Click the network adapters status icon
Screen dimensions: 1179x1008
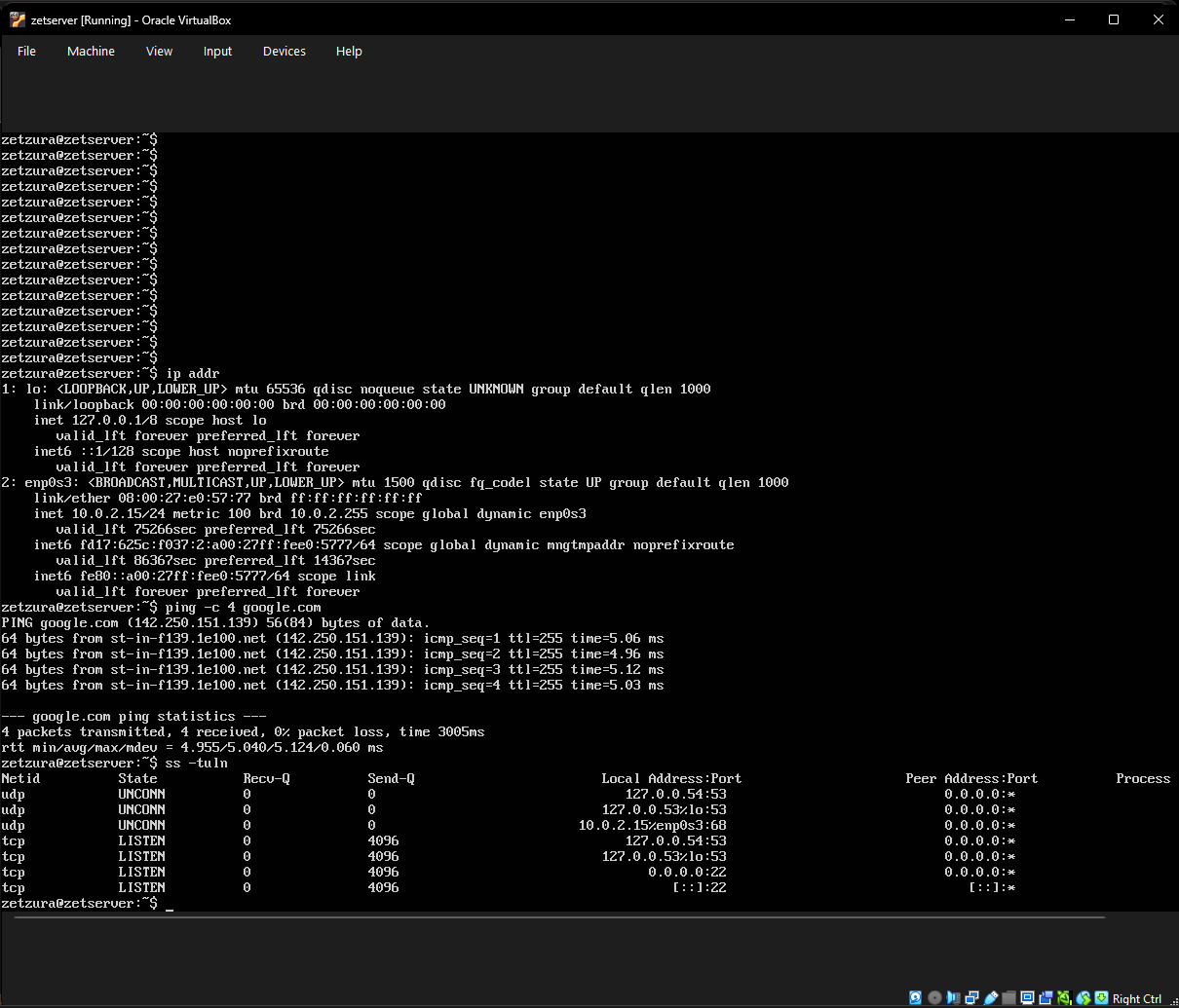[x=972, y=998]
